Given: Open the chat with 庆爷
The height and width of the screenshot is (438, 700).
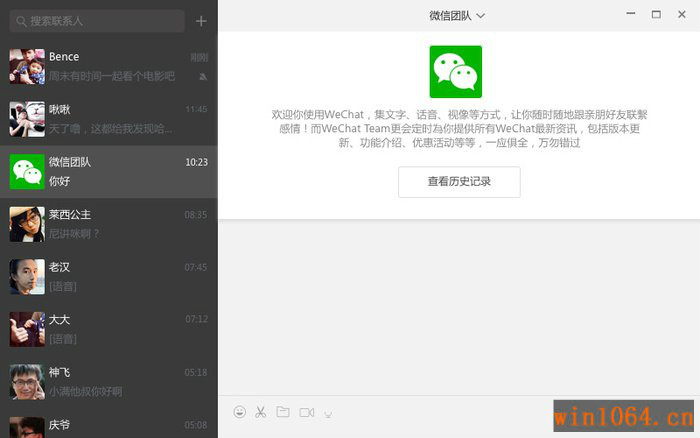Looking at the screenshot, I should coord(109,423).
